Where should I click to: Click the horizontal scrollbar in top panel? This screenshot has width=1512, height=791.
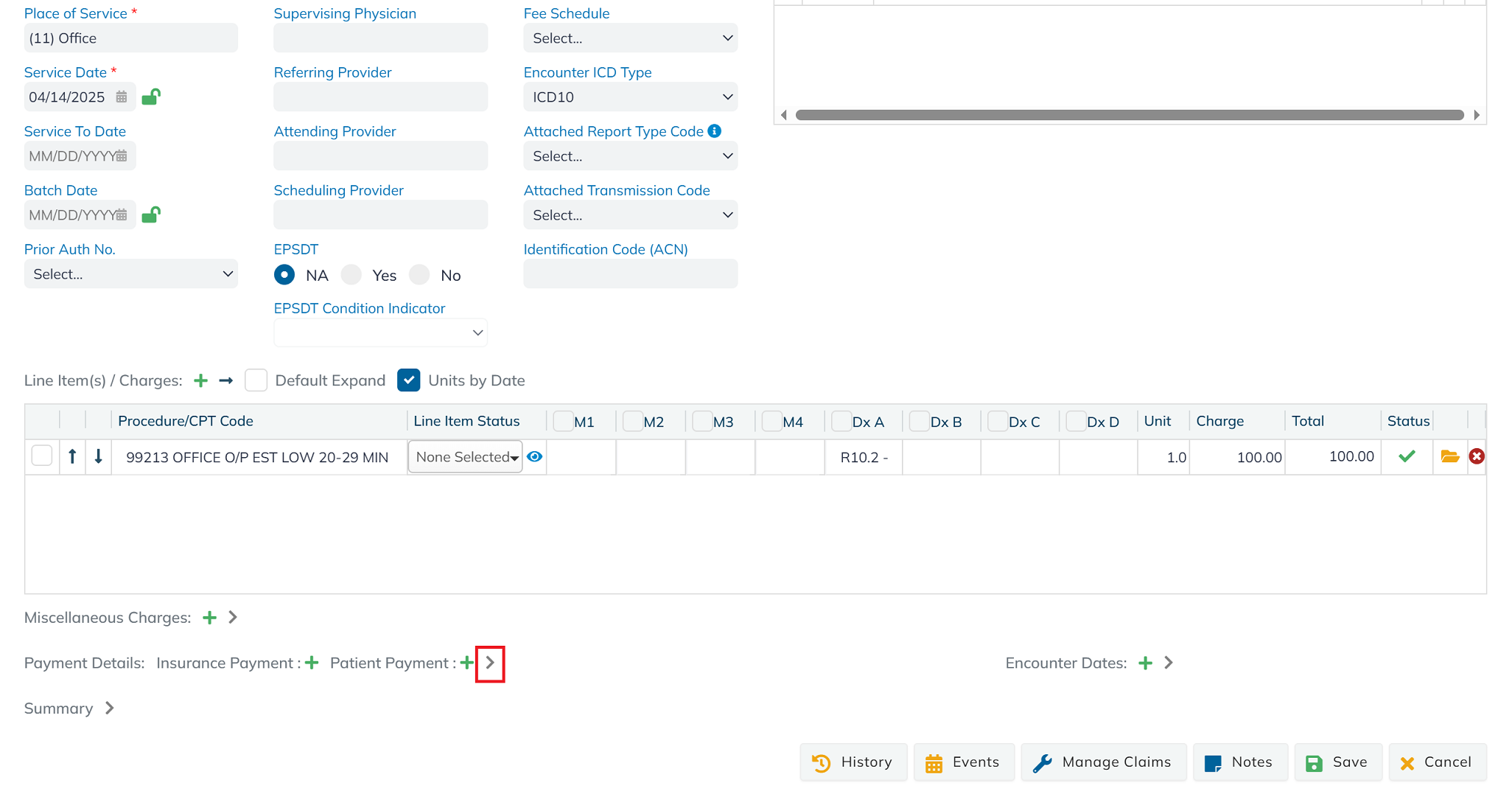click(x=1129, y=115)
